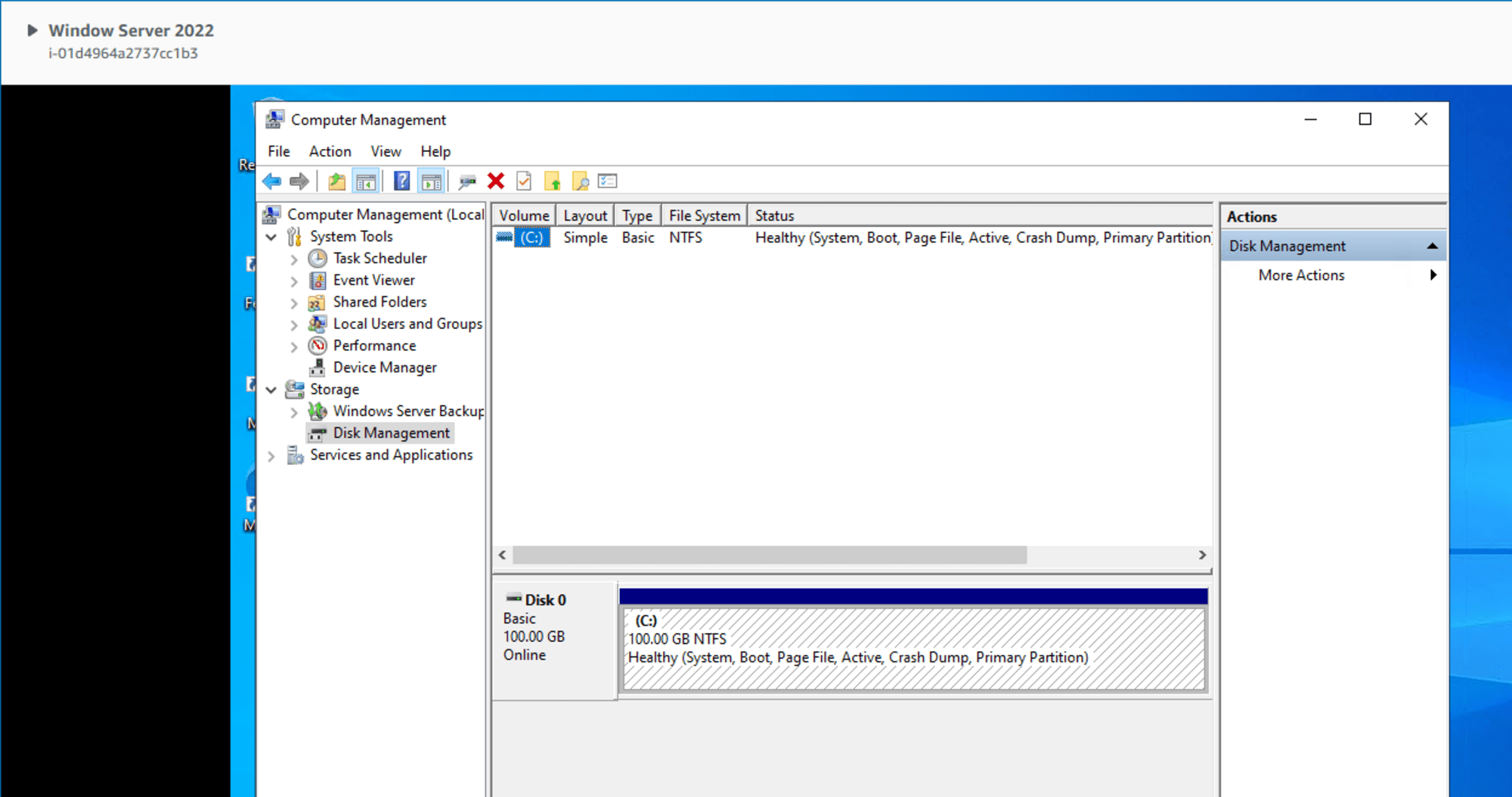Collapse the System Tools node
The height and width of the screenshot is (797, 1512).
coord(271,237)
